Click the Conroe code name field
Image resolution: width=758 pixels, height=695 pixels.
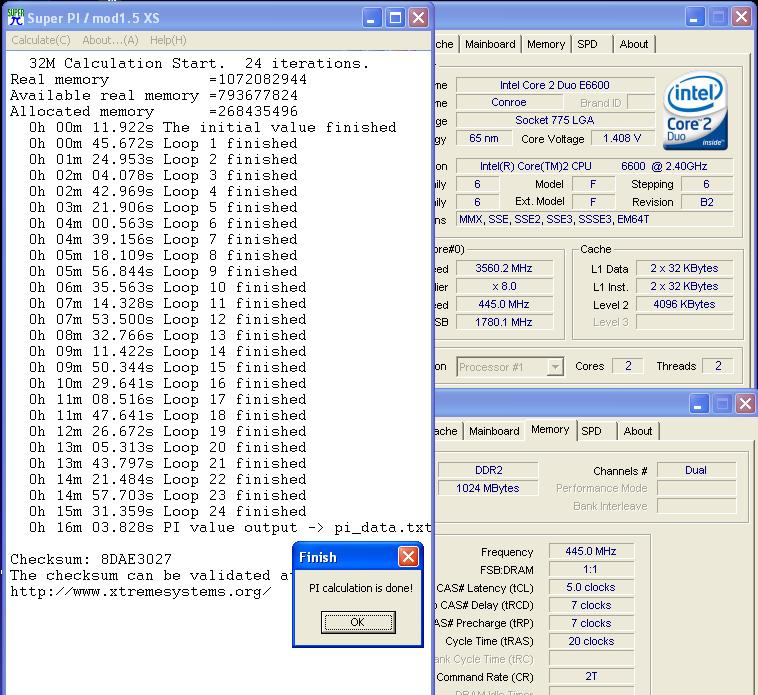pyautogui.click(x=509, y=102)
